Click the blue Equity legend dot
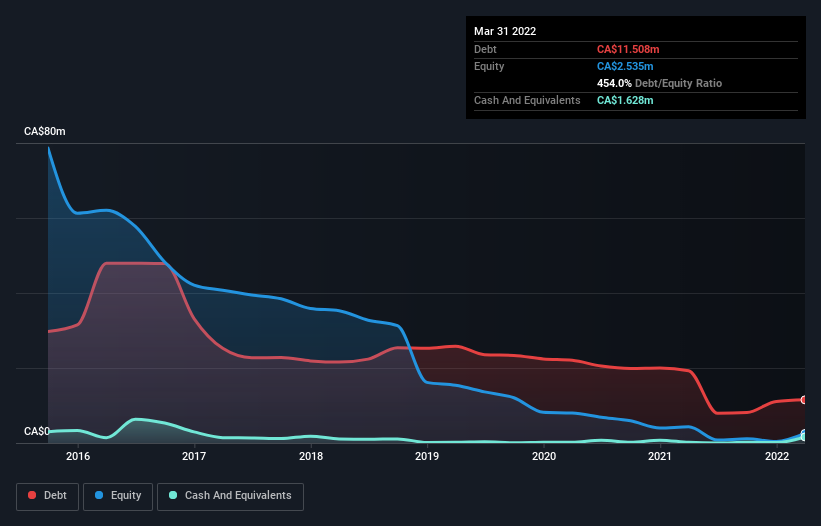This screenshot has width=821, height=526. click(x=99, y=495)
